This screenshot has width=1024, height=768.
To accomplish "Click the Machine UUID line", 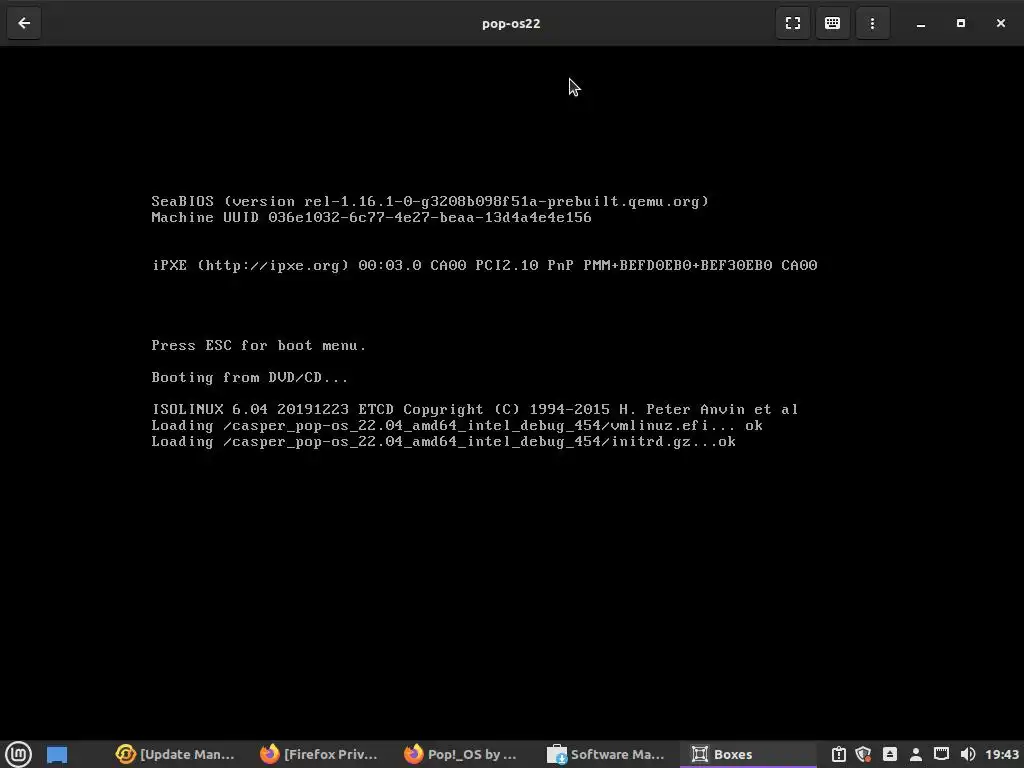I will tap(371, 217).
